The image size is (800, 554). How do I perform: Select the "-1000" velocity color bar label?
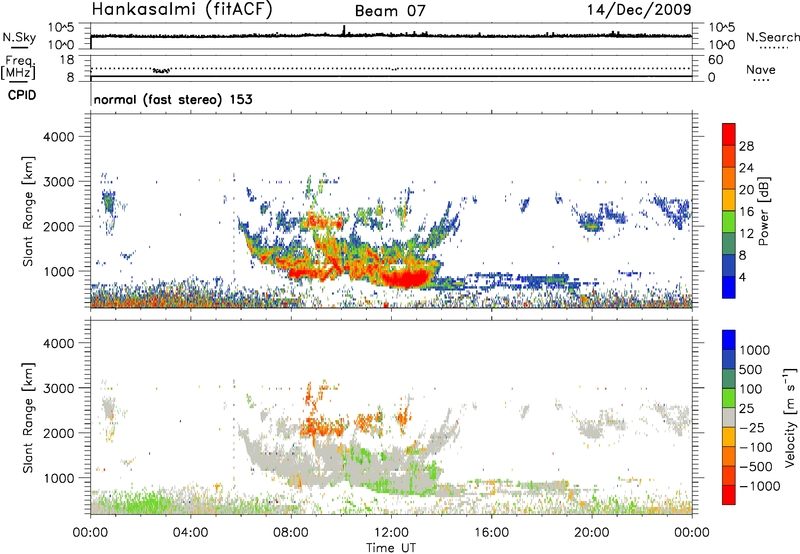[x=759, y=486]
